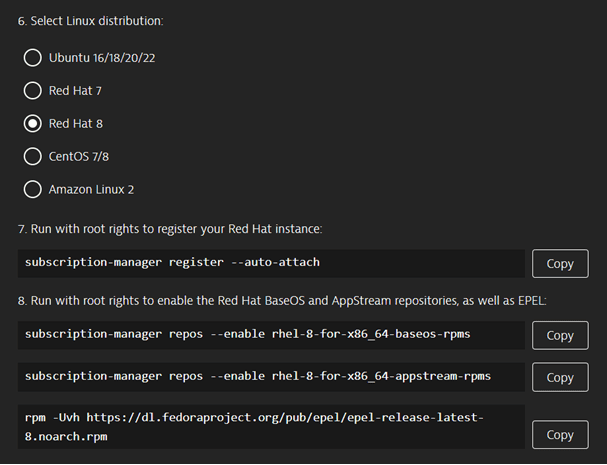Click the 'Red Hat 7' label text

(x=75, y=91)
